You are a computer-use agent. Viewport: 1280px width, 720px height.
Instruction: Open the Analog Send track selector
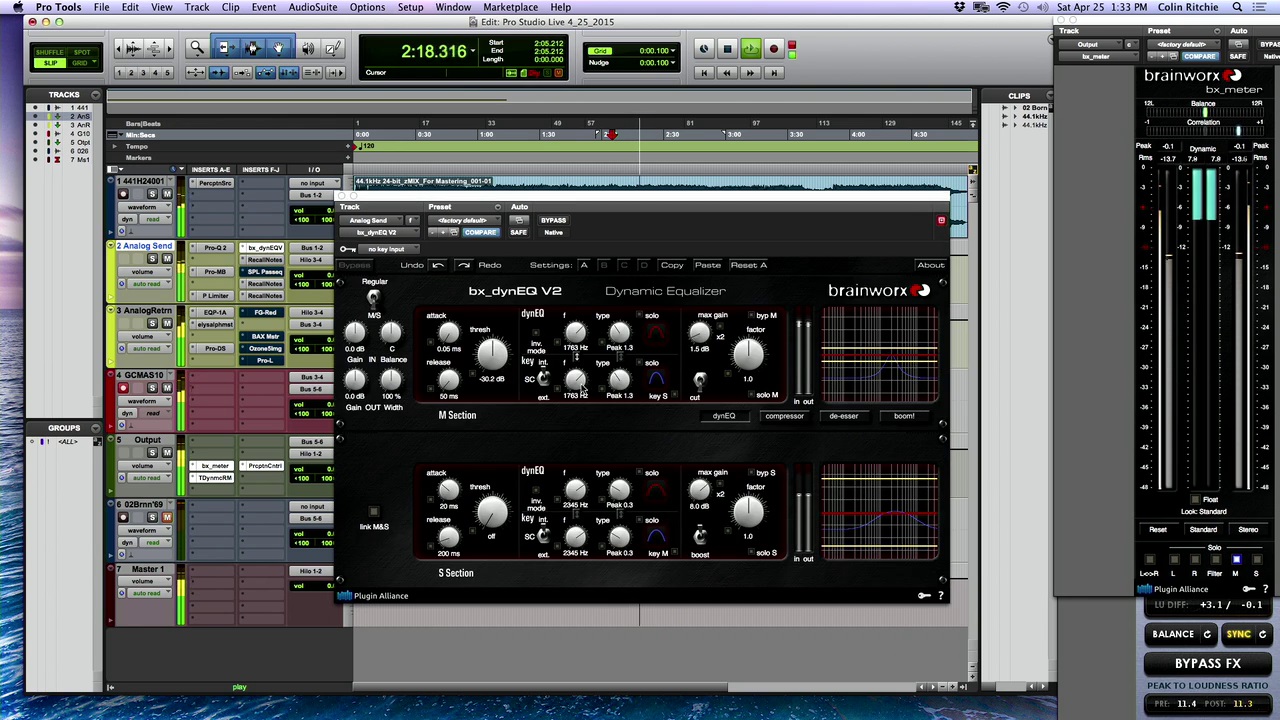click(x=369, y=220)
